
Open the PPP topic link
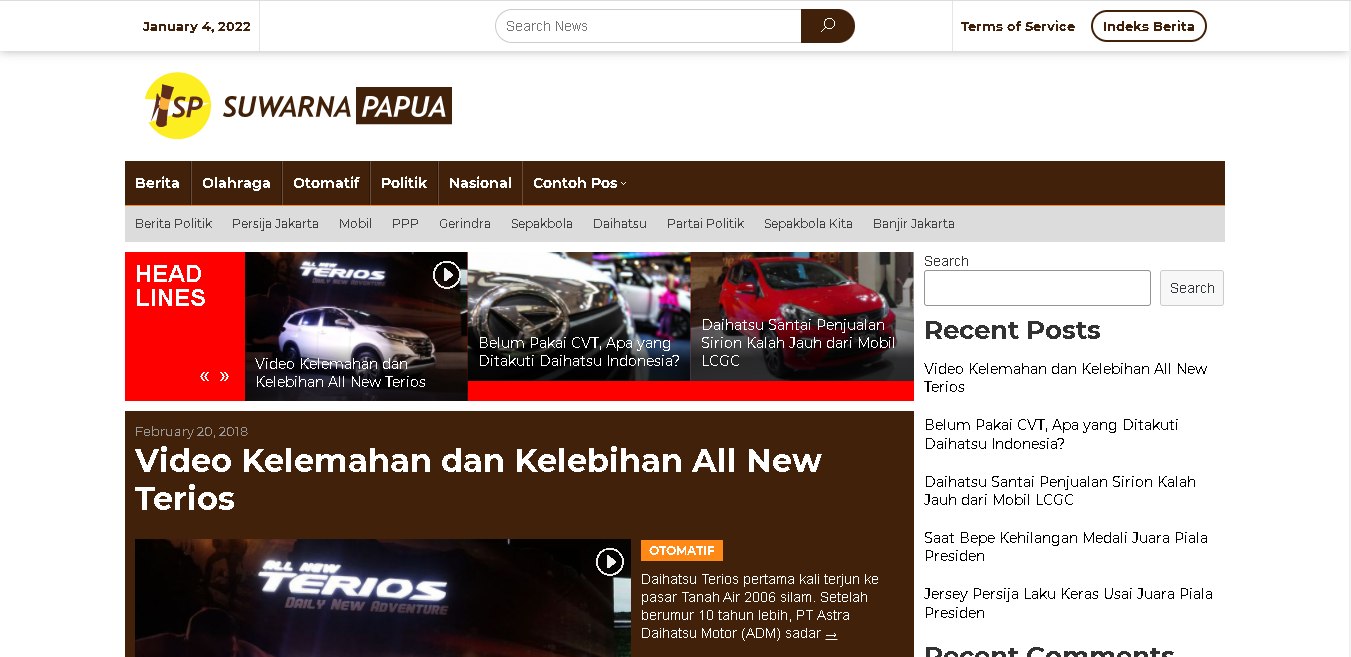click(x=405, y=224)
